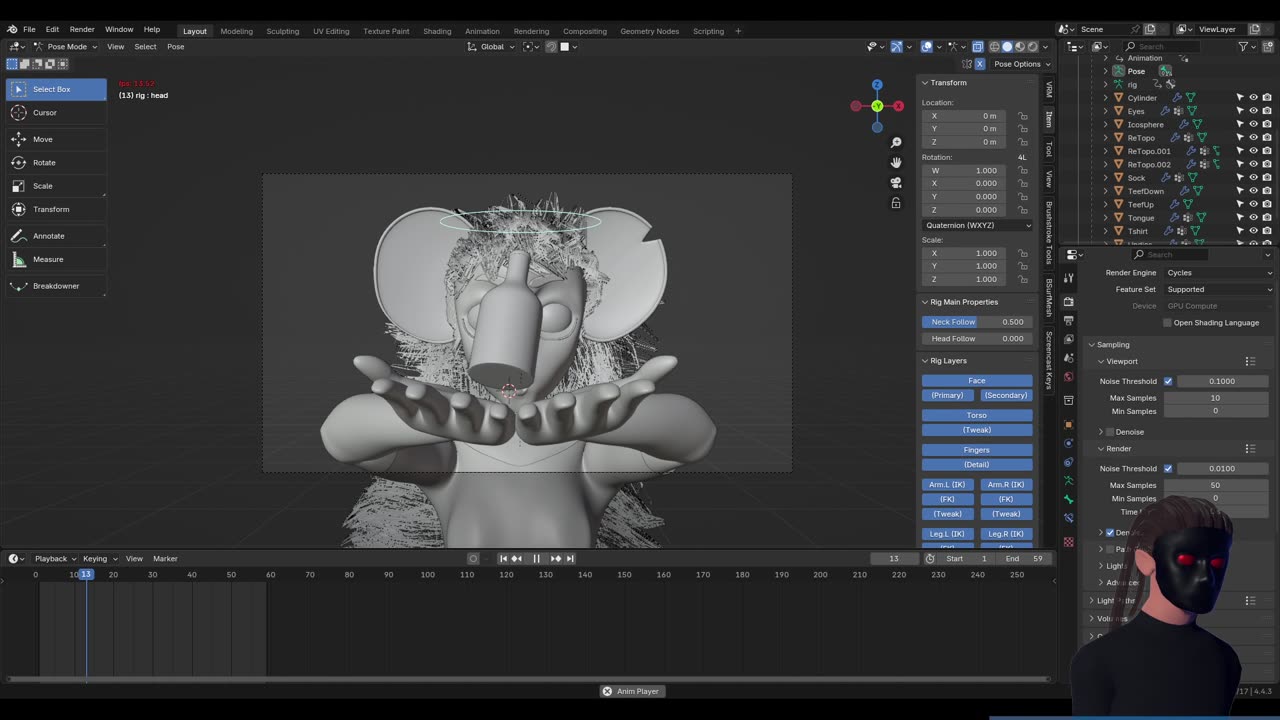Screen dimensions: 1280x720
Task: Choose the Scale tool
Action: (56, 186)
